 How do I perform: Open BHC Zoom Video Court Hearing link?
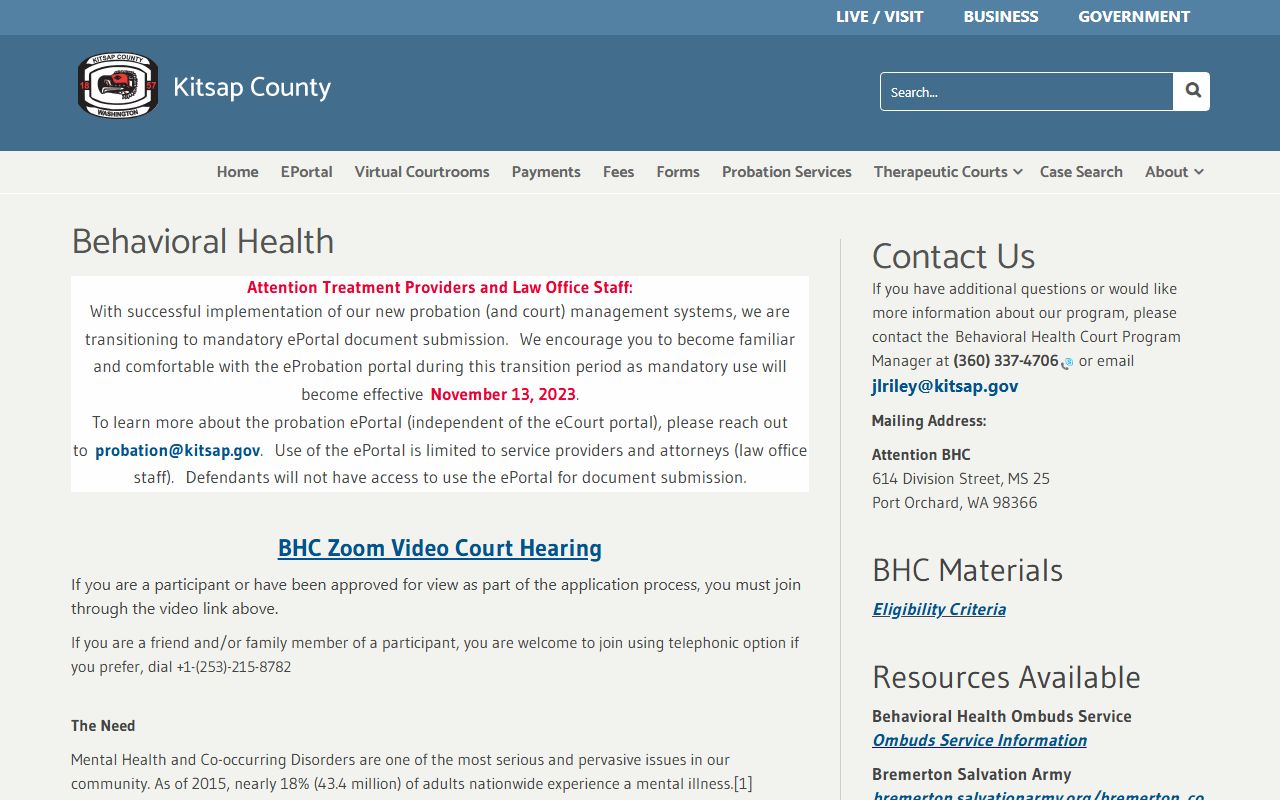pos(440,548)
